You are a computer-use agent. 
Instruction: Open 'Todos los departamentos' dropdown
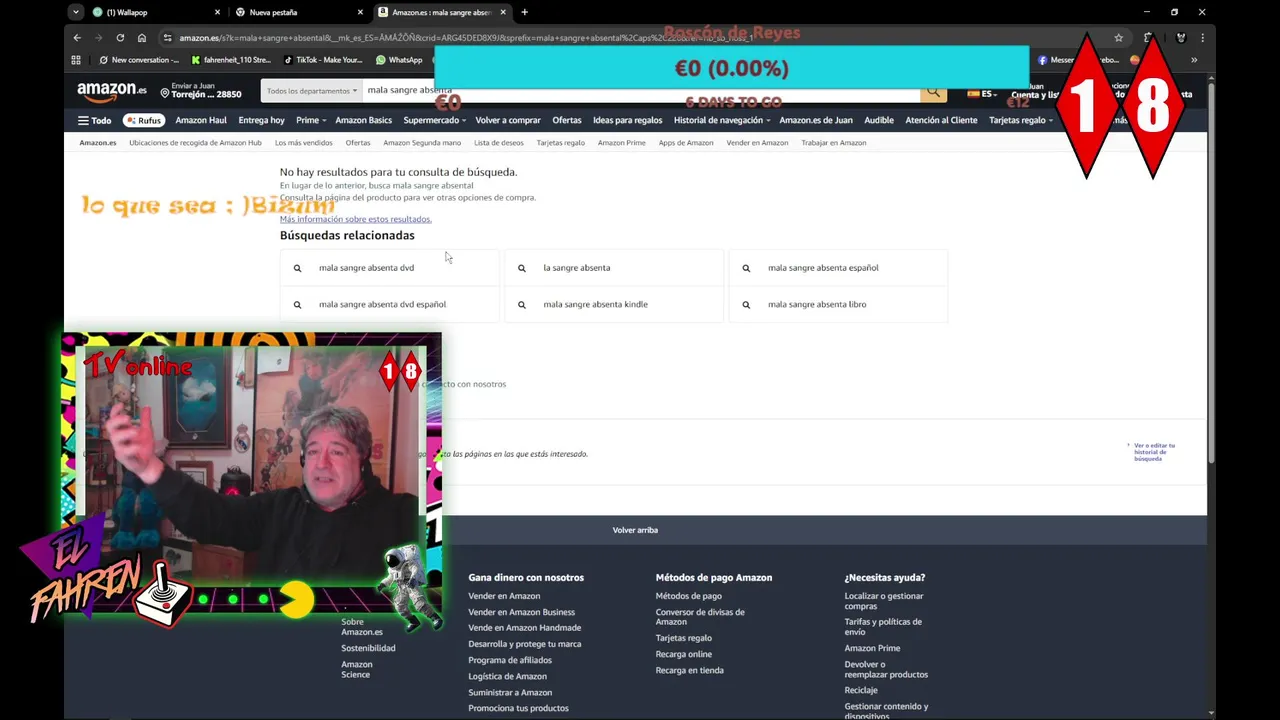tap(312, 91)
